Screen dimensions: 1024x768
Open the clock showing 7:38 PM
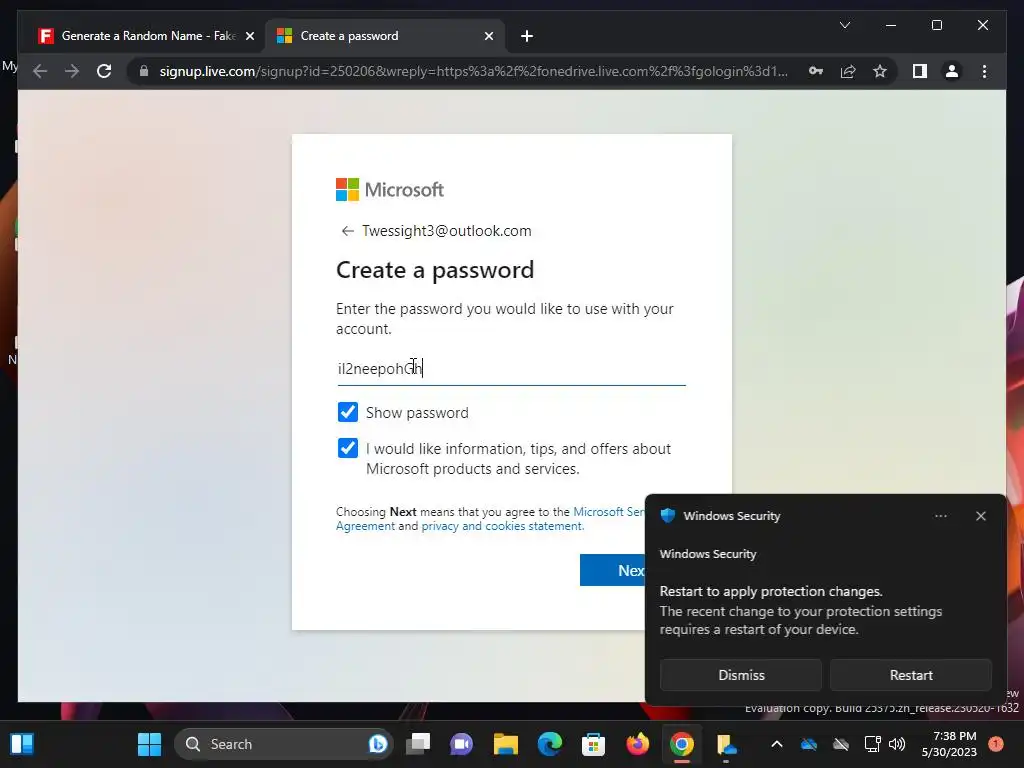coord(949,744)
